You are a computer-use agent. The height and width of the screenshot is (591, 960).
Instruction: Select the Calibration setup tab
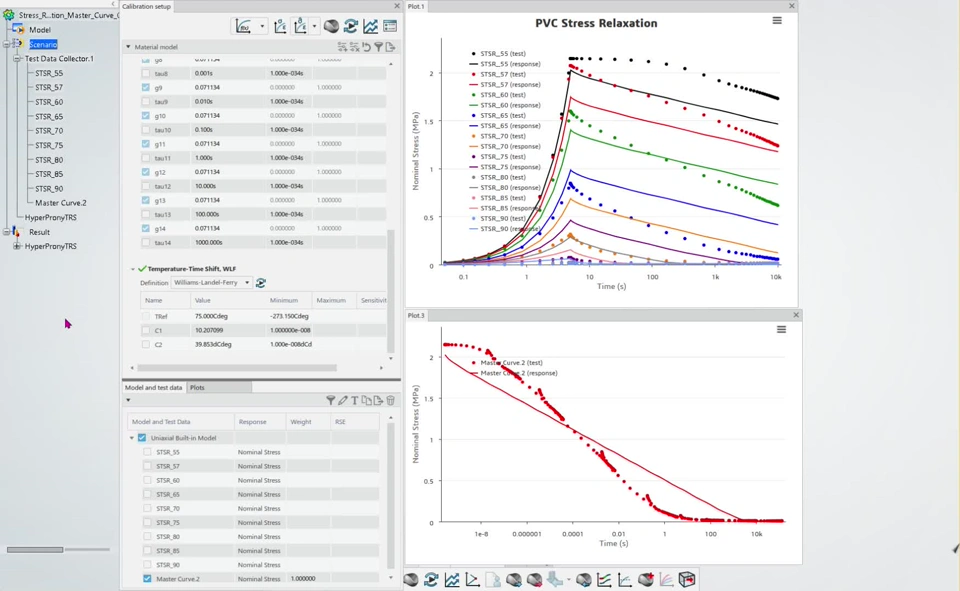point(146,6)
